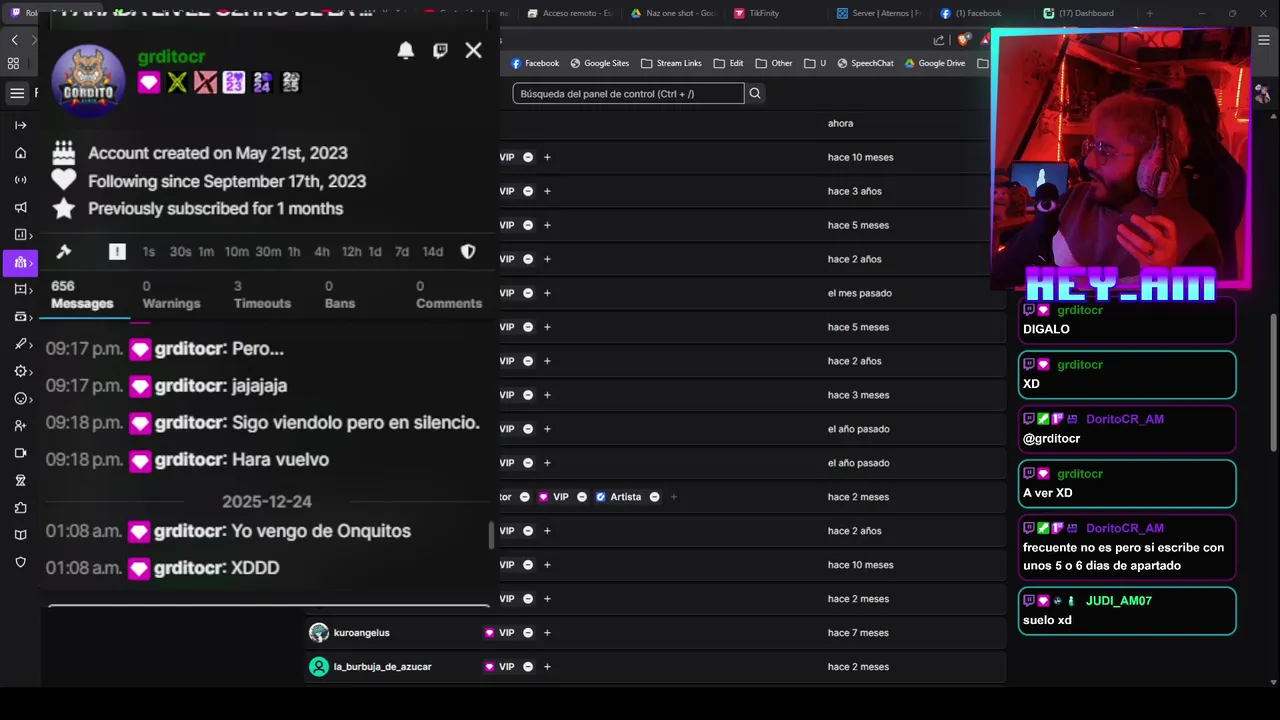Click the notification bell in the user card
This screenshot has width=1280, height=720.
click(x=406, y=50)
